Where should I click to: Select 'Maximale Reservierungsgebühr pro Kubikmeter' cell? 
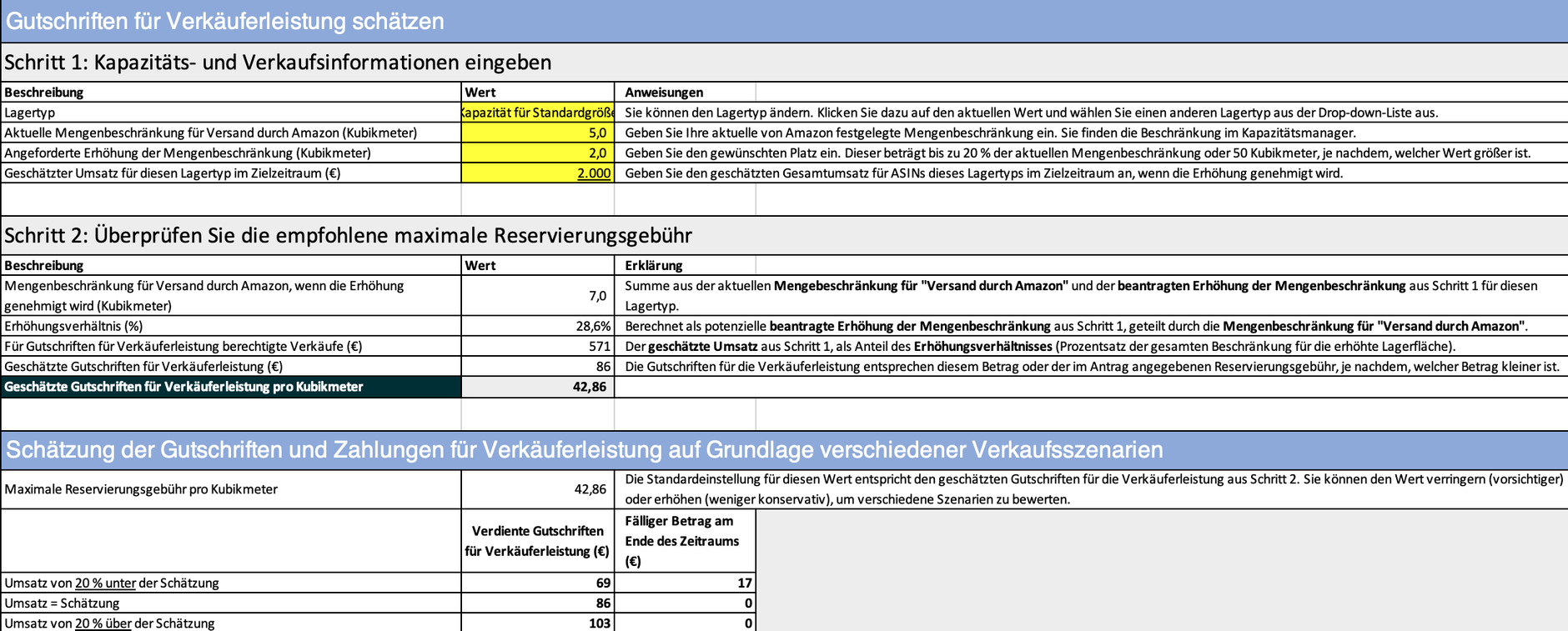(x=231, y=489)
